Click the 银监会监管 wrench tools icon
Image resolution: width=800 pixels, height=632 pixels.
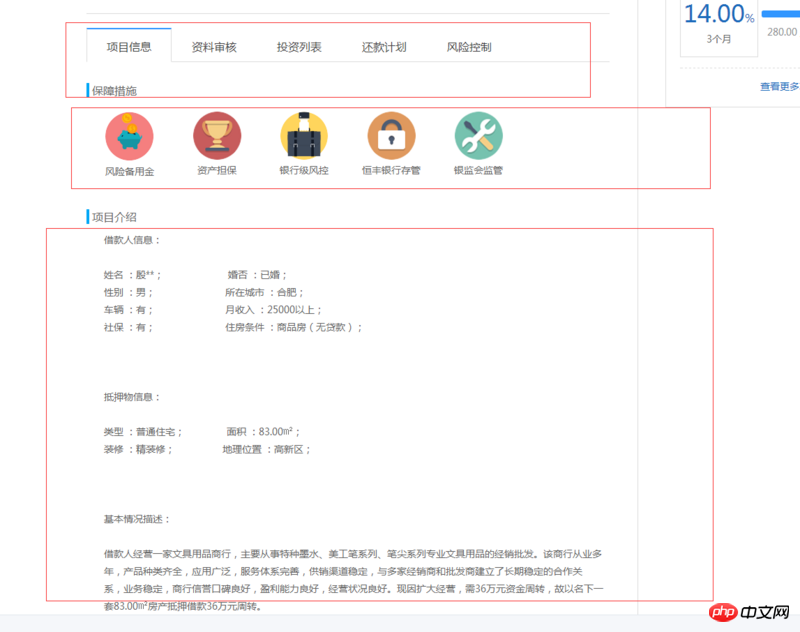(x=479, y=136)
